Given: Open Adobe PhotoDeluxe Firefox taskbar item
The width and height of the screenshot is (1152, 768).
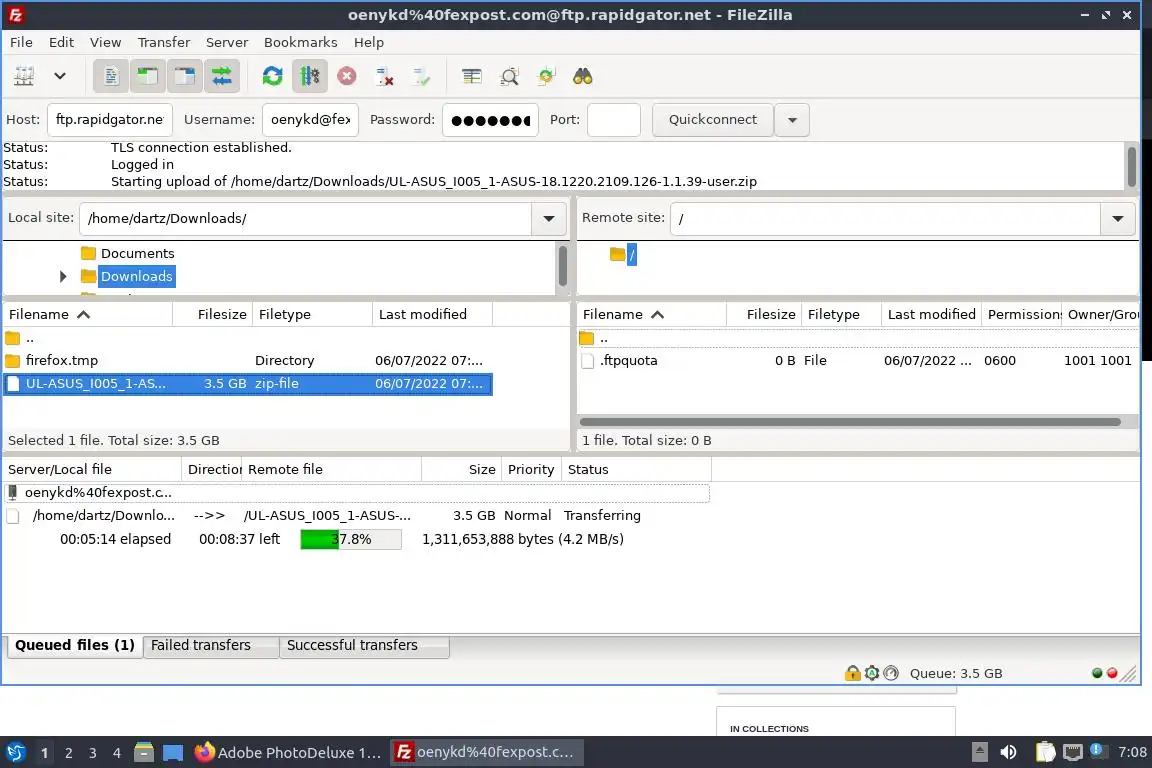Looking at the screenshot, I should tap(287, 753).
